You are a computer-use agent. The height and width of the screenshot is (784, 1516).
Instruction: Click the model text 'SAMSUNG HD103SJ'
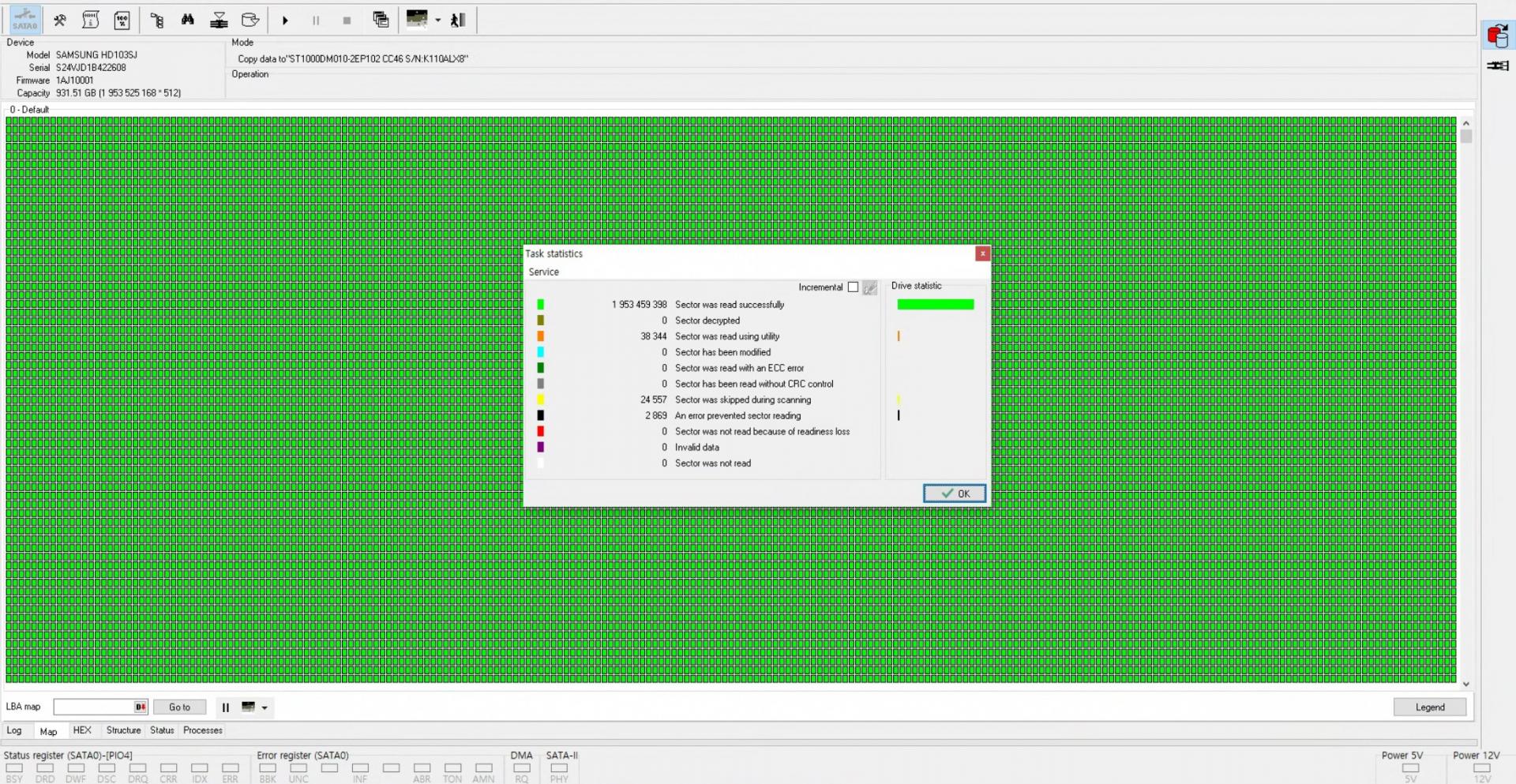tap(96, 55)
